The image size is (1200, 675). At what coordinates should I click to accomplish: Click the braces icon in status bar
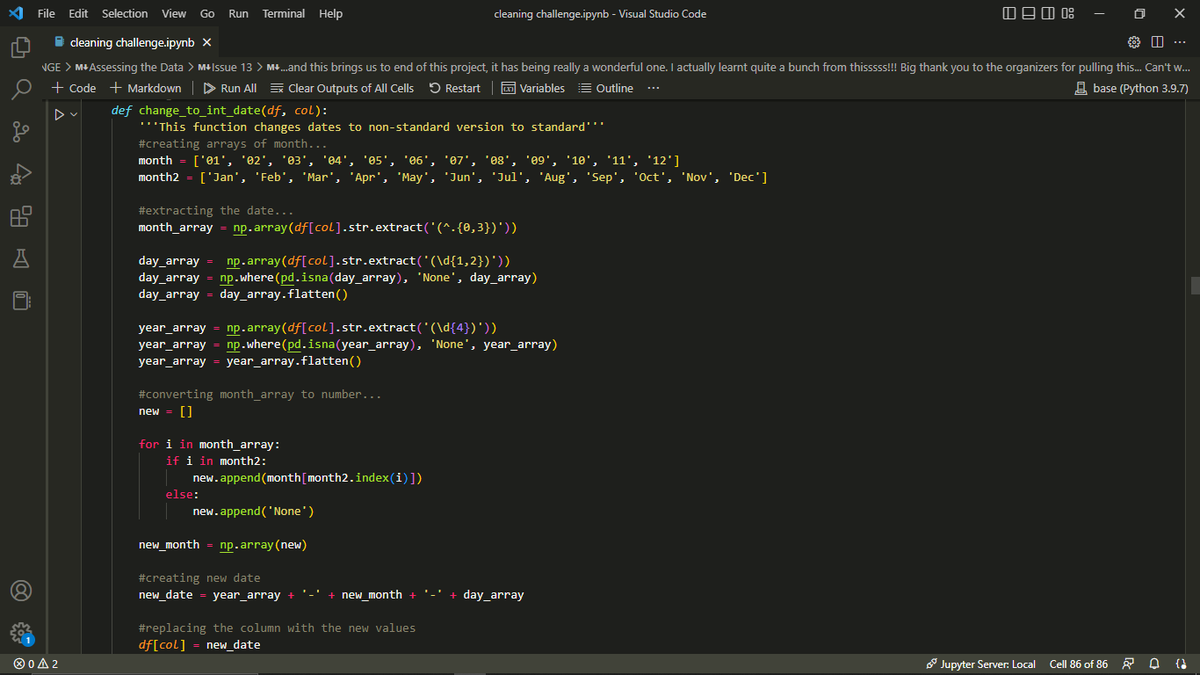click(x=1180, y=664)
